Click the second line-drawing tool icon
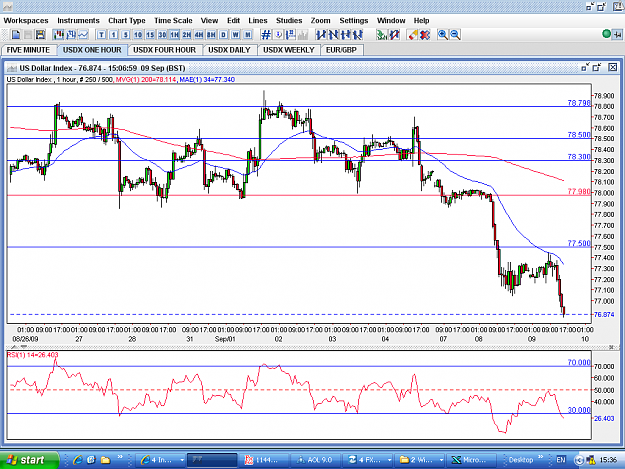 click(x=333, y=35)
